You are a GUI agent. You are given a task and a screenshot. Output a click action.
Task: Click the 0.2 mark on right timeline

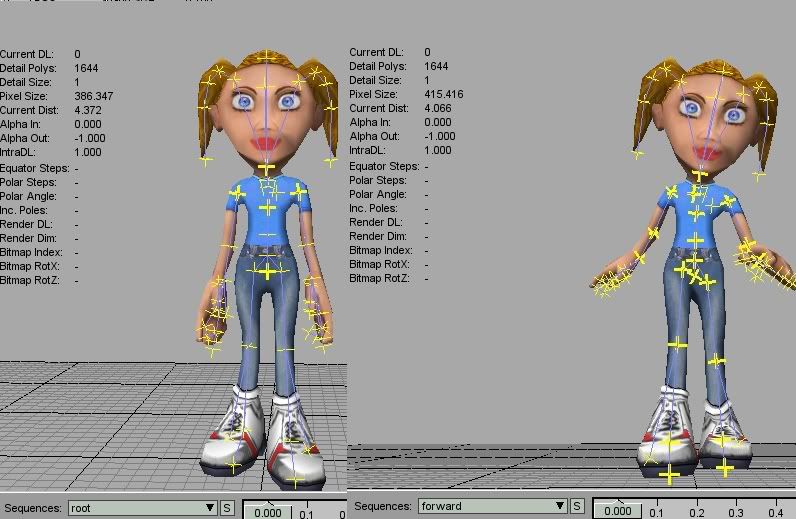coord(696,513)
